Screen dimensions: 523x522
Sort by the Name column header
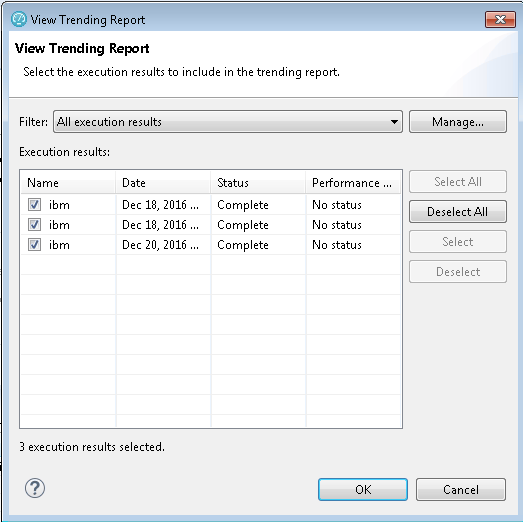click(68, 182)
